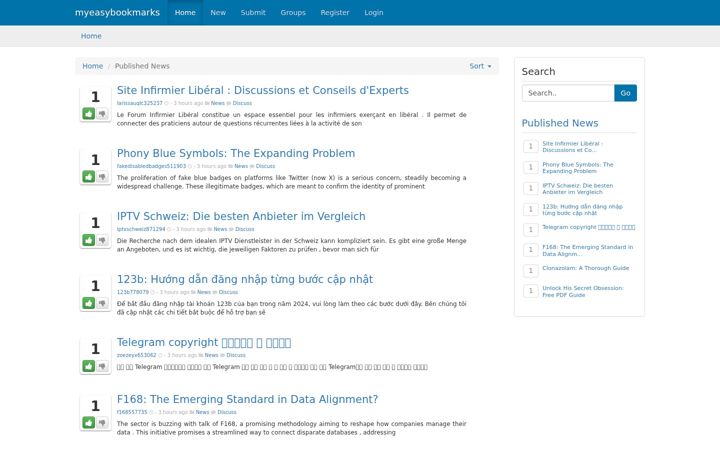Focus the Search input field
720x450 pixels.
pos(568,93)
